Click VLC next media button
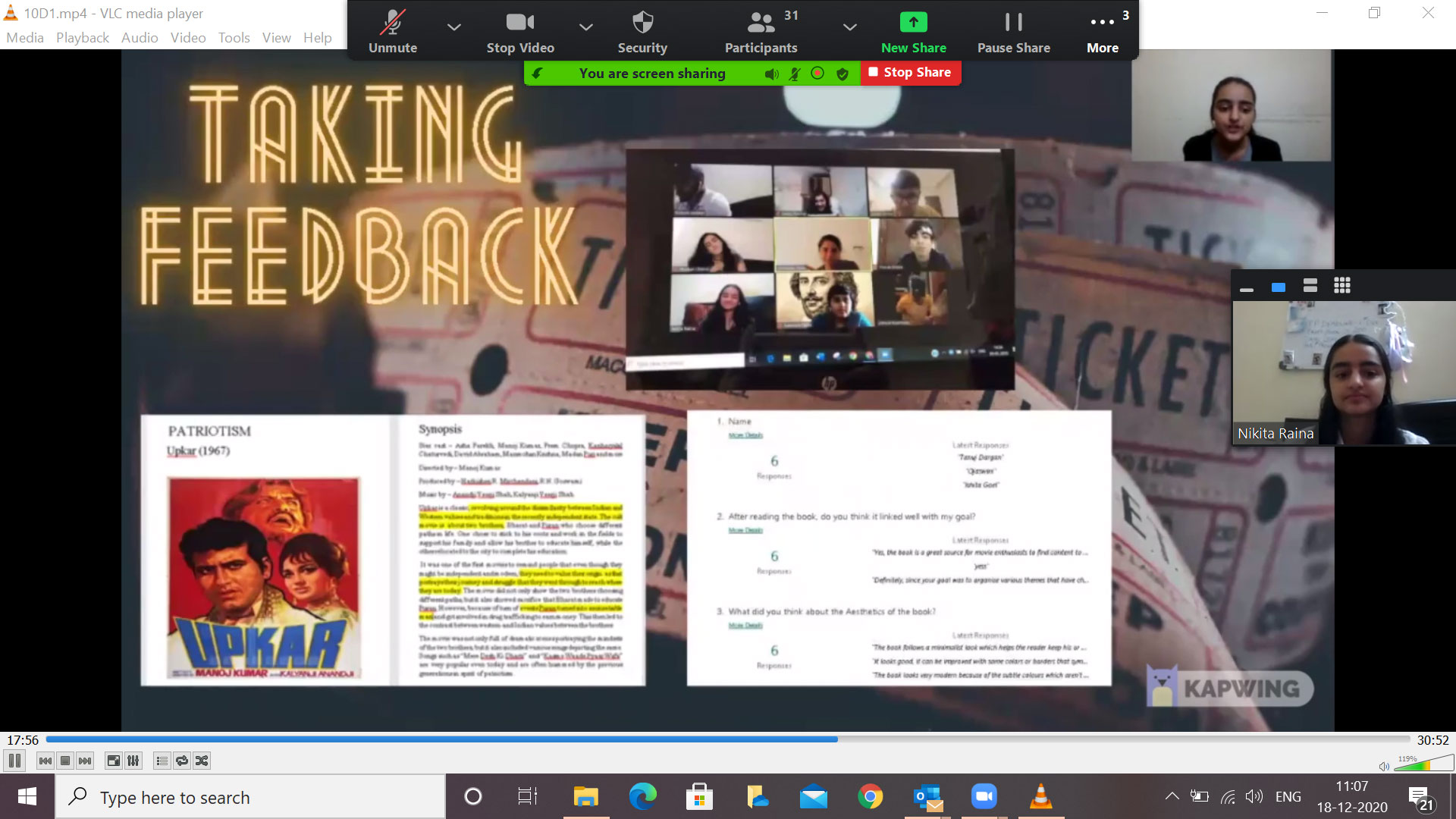Viewport: 1456px width, 819px height. [85, 761]
